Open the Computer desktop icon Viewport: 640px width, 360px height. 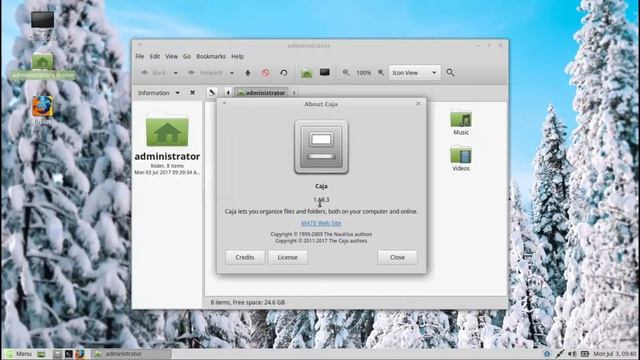pos(42,20)
